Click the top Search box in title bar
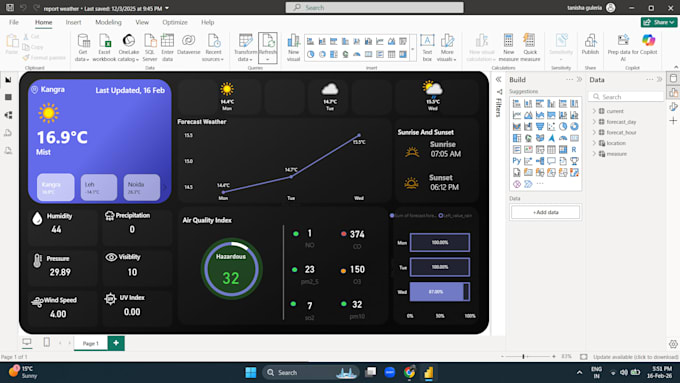The image size is (680, 383). 374,7
